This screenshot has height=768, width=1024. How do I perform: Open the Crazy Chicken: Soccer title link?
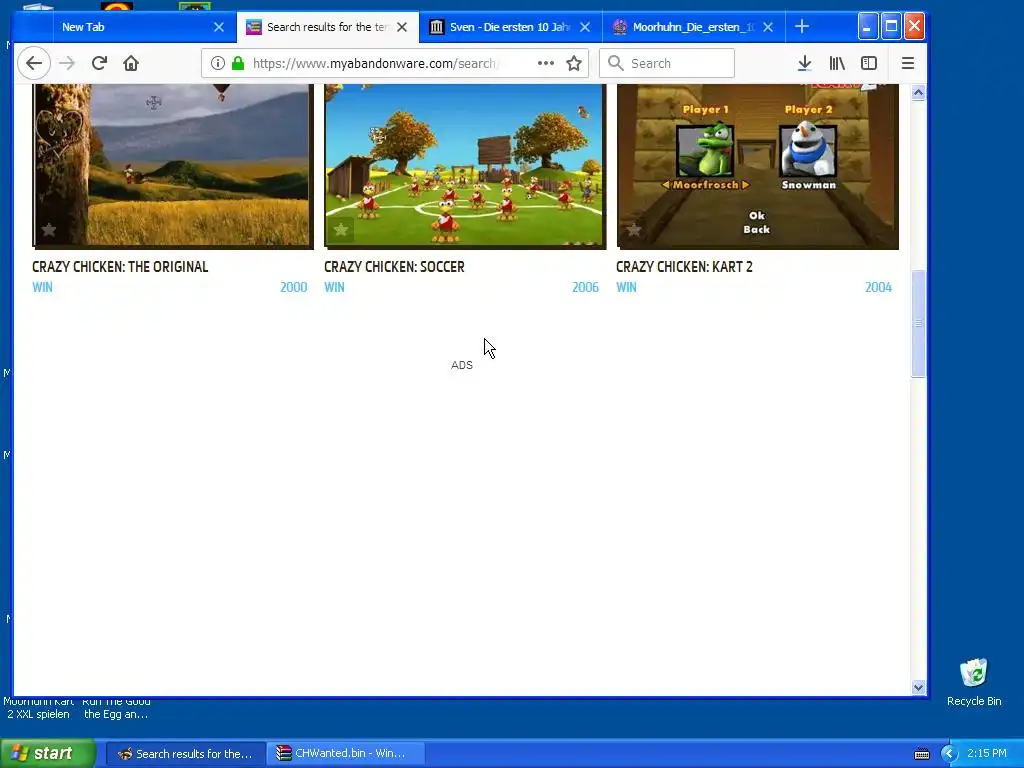394,266
